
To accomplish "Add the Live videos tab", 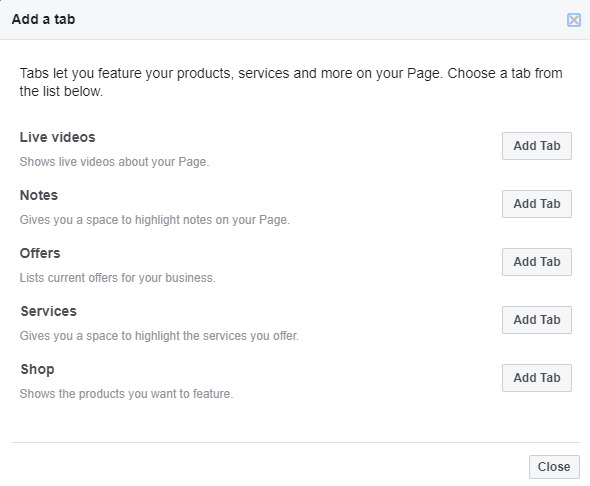I will tap(537, 146).
